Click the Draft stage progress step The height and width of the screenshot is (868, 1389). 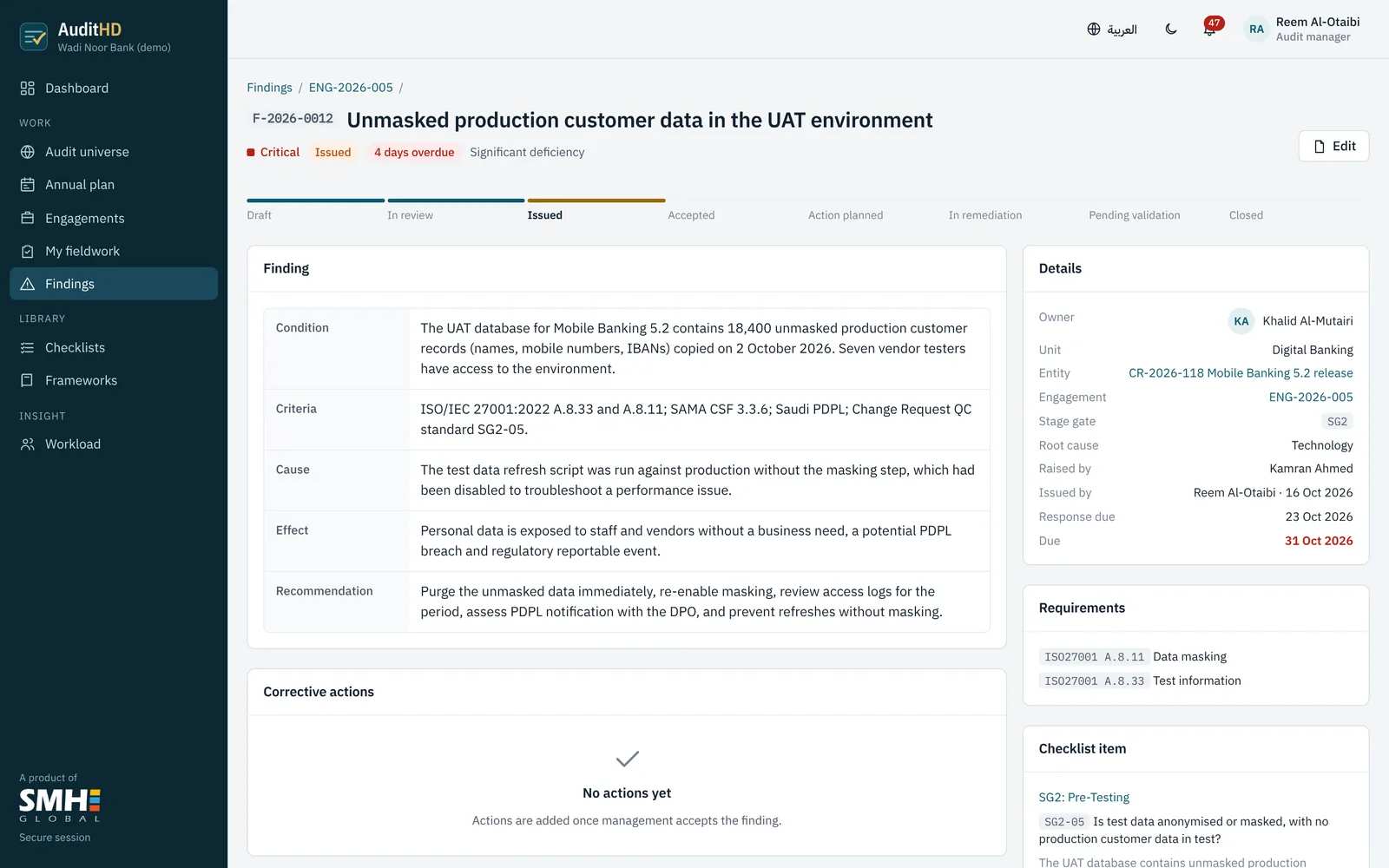315,209
